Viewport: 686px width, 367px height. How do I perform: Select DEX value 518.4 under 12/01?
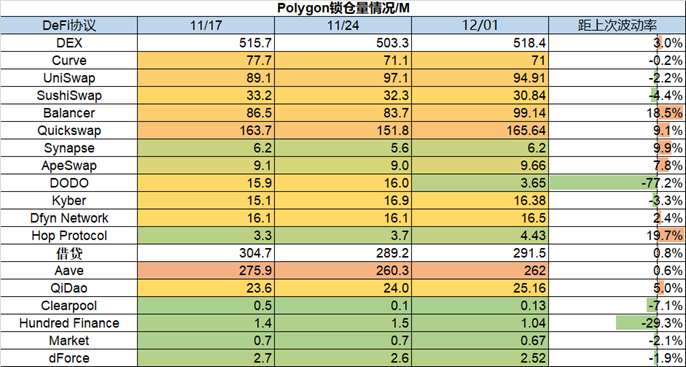point(480,43)
